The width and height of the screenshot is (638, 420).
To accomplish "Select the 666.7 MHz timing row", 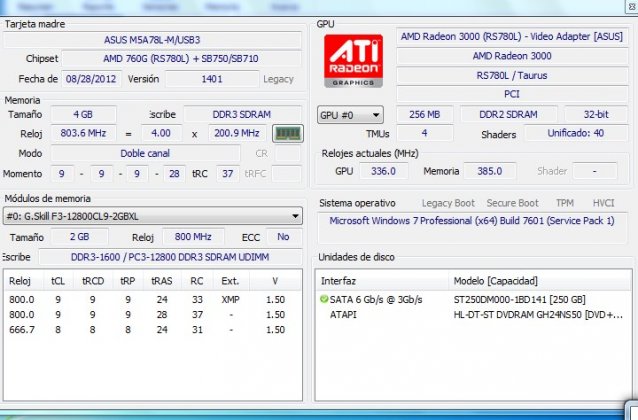I will [x=153, y=330].
